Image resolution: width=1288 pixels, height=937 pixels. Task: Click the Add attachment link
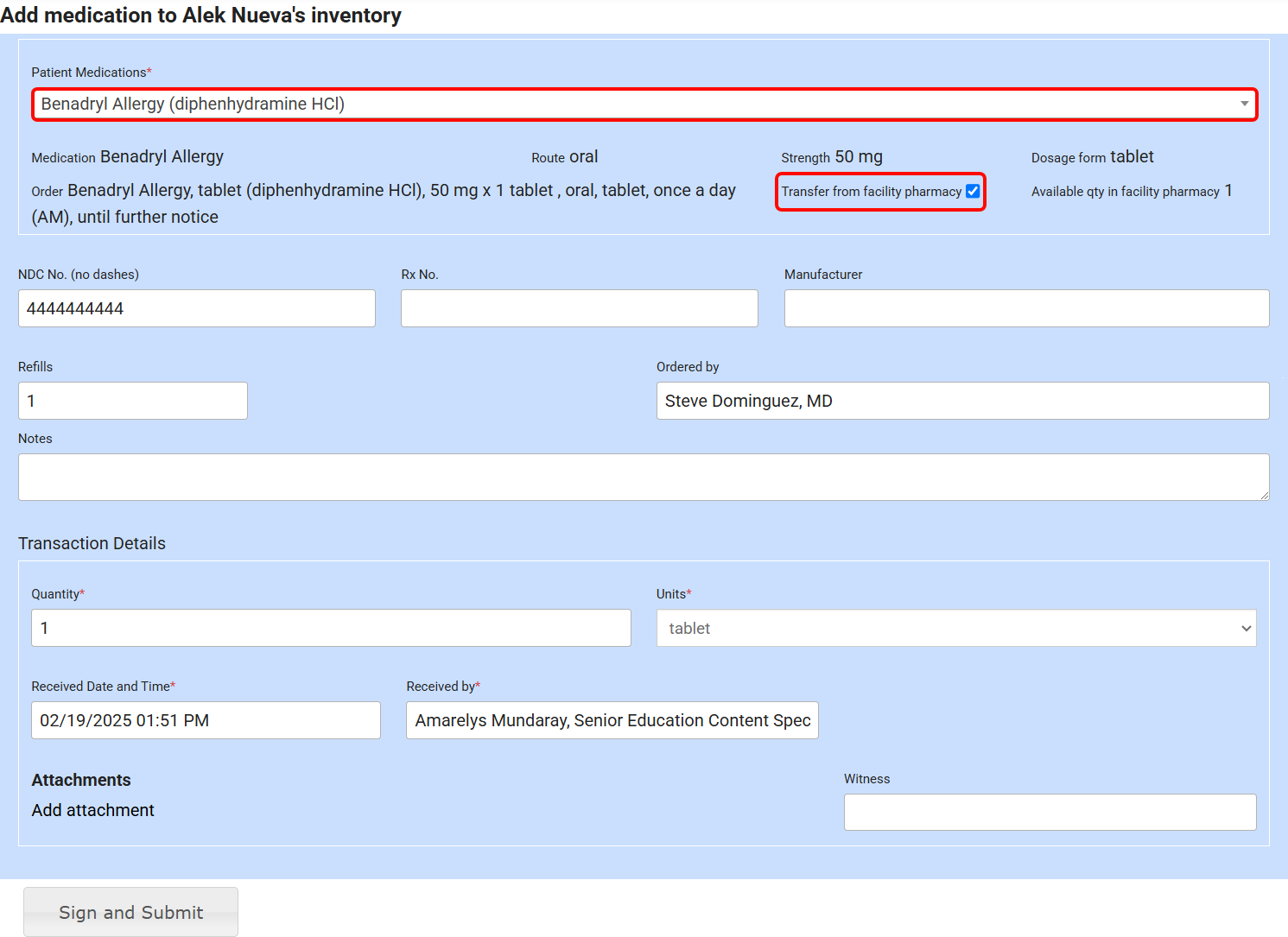93,810
